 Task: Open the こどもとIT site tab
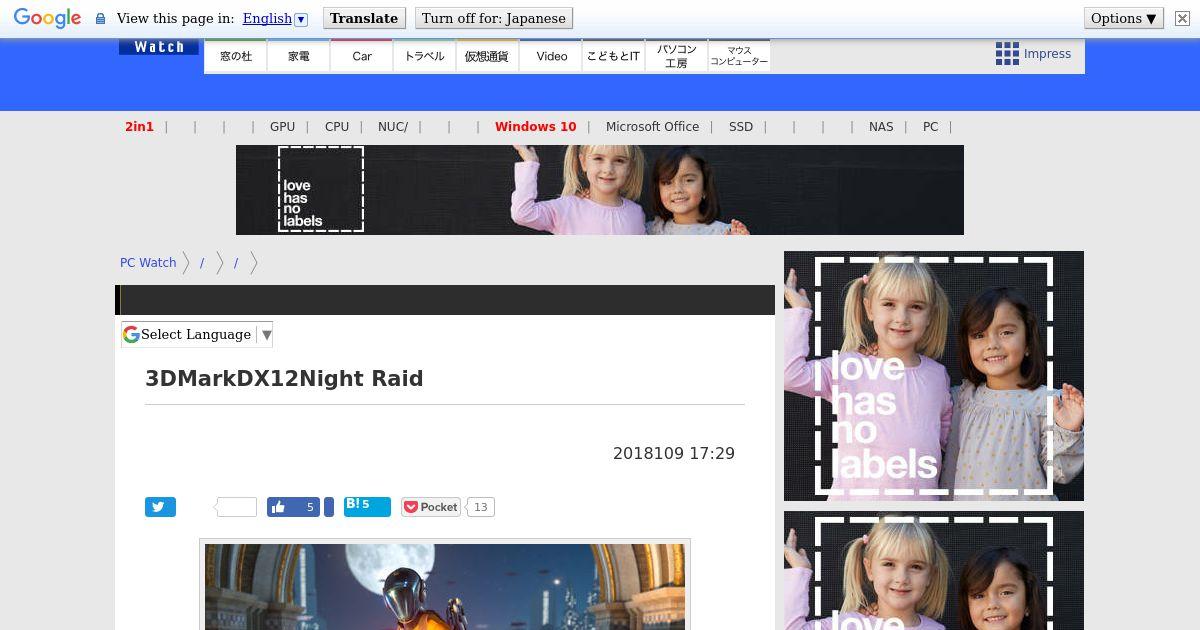[x=613, y=56]
